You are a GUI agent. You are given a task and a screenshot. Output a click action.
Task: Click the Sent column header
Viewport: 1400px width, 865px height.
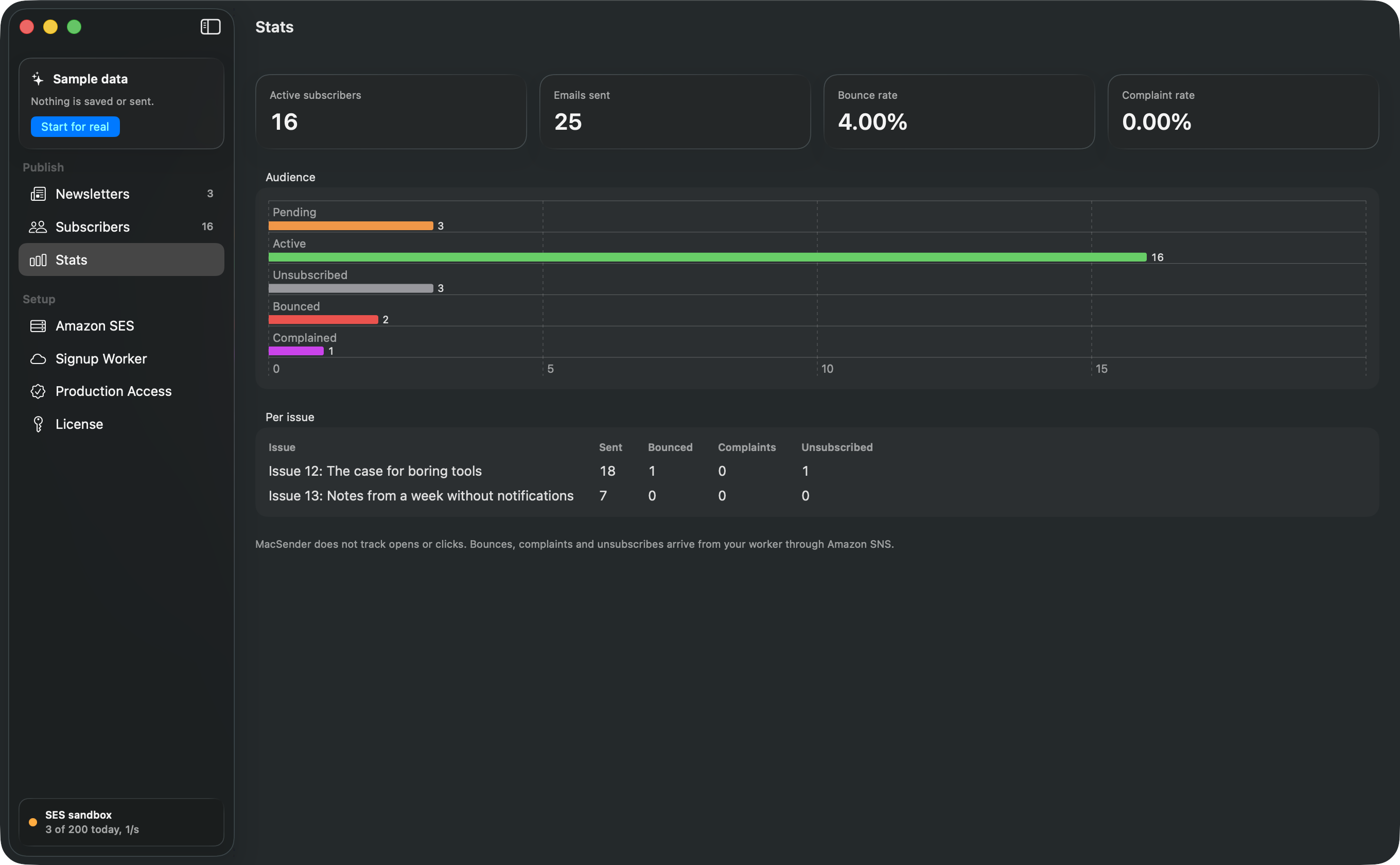click(x=610, y=447)
